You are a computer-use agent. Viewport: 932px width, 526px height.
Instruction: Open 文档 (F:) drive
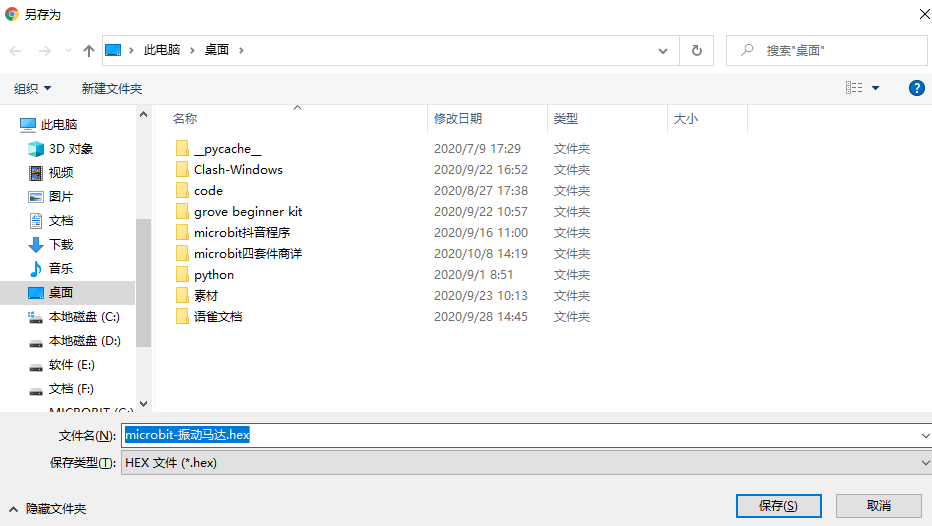(x=62, y=389)
